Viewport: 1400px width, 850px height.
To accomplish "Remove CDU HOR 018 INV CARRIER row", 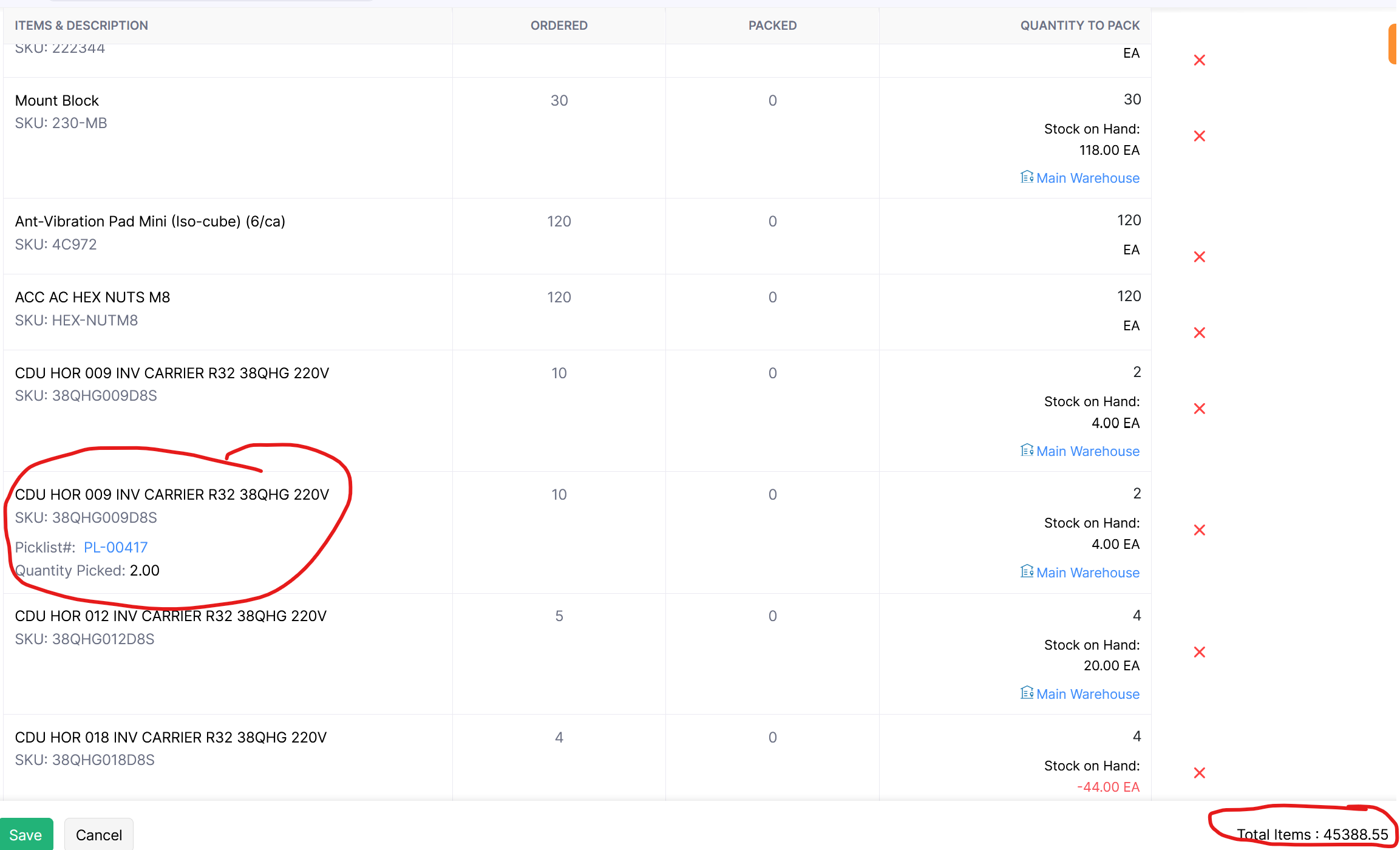I will pos(1199,773).
